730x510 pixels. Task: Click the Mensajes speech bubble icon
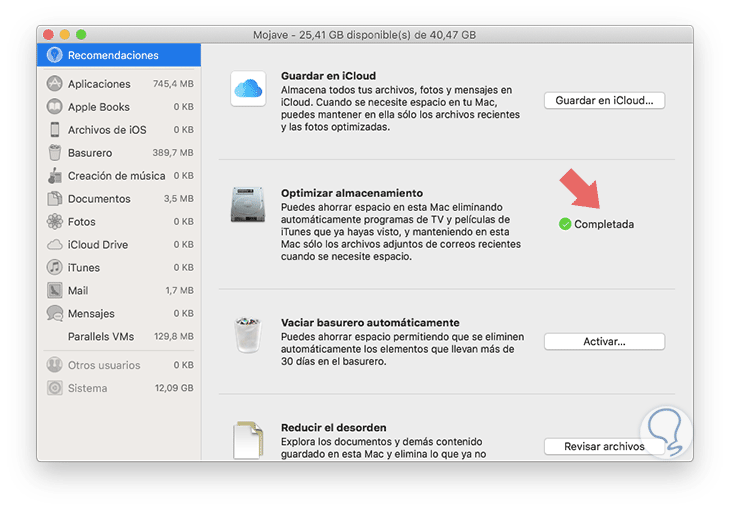click(54, 313)
